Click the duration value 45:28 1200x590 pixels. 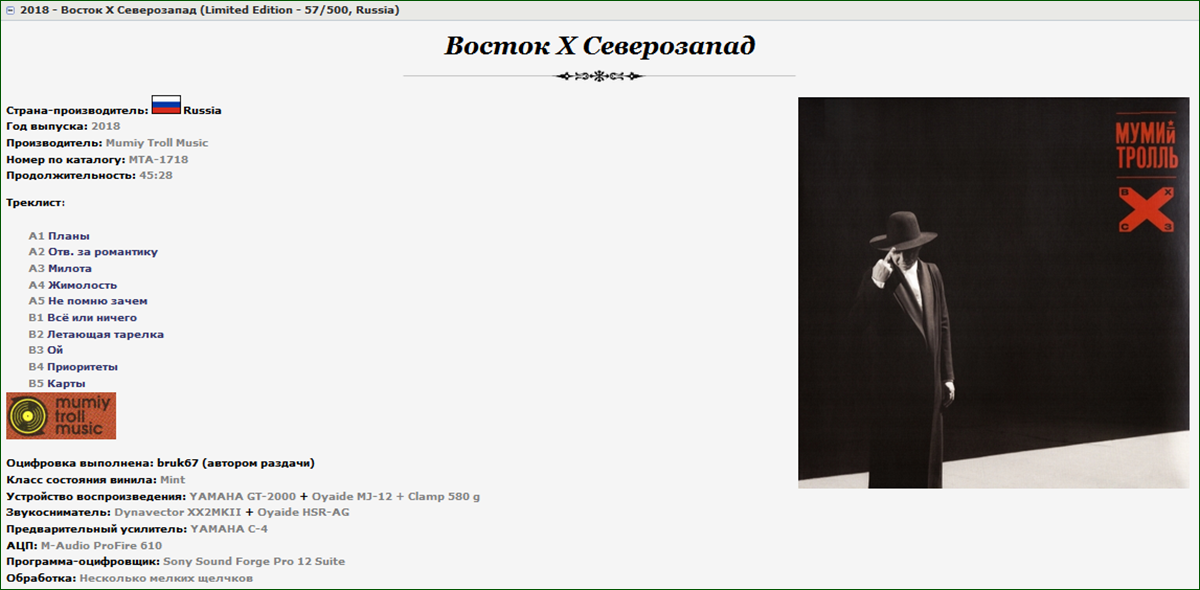coord(156,176)
